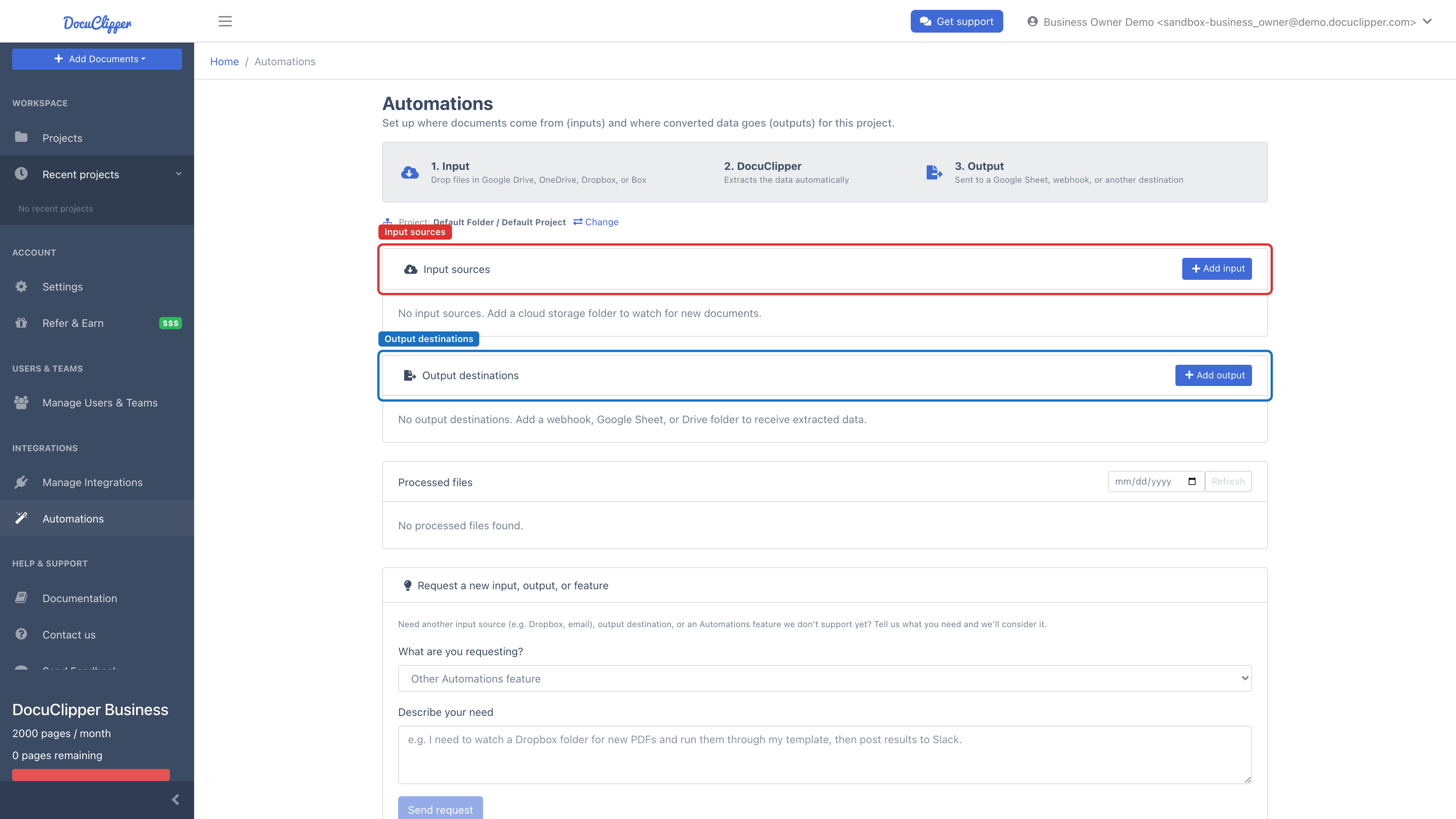Click the Refresh button
1456x819 pixels.
tap(1228, 482)
